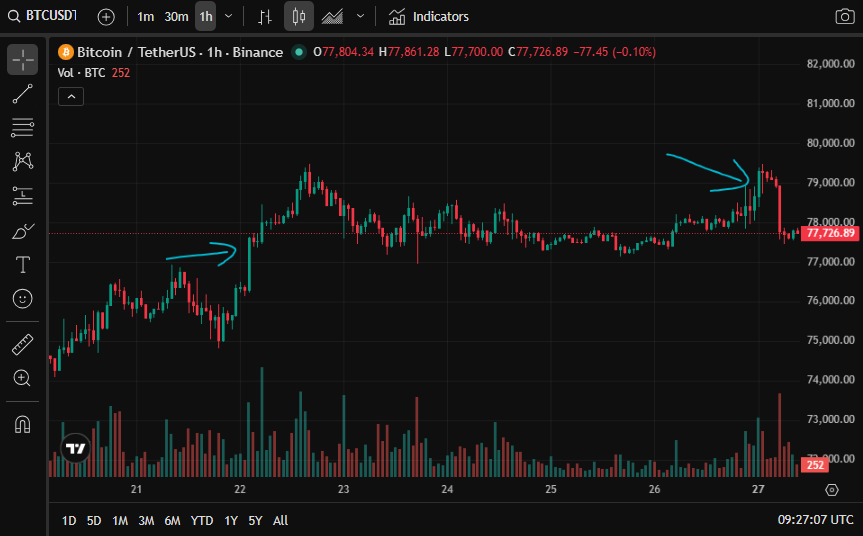Select the patterns drawing tool
Image resolution: width=863 pixels, height=536 pixels.
click(23, 162)
